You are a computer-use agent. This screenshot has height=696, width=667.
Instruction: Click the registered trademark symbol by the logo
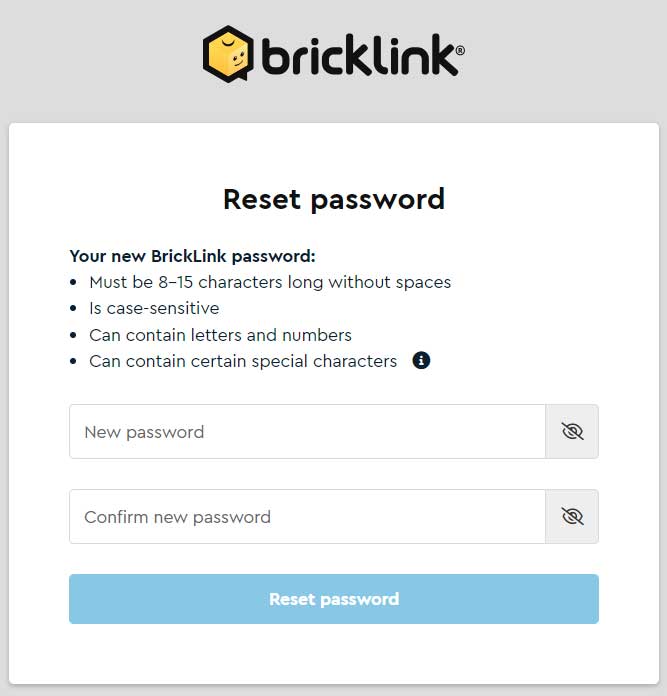(x=459, y=49)
